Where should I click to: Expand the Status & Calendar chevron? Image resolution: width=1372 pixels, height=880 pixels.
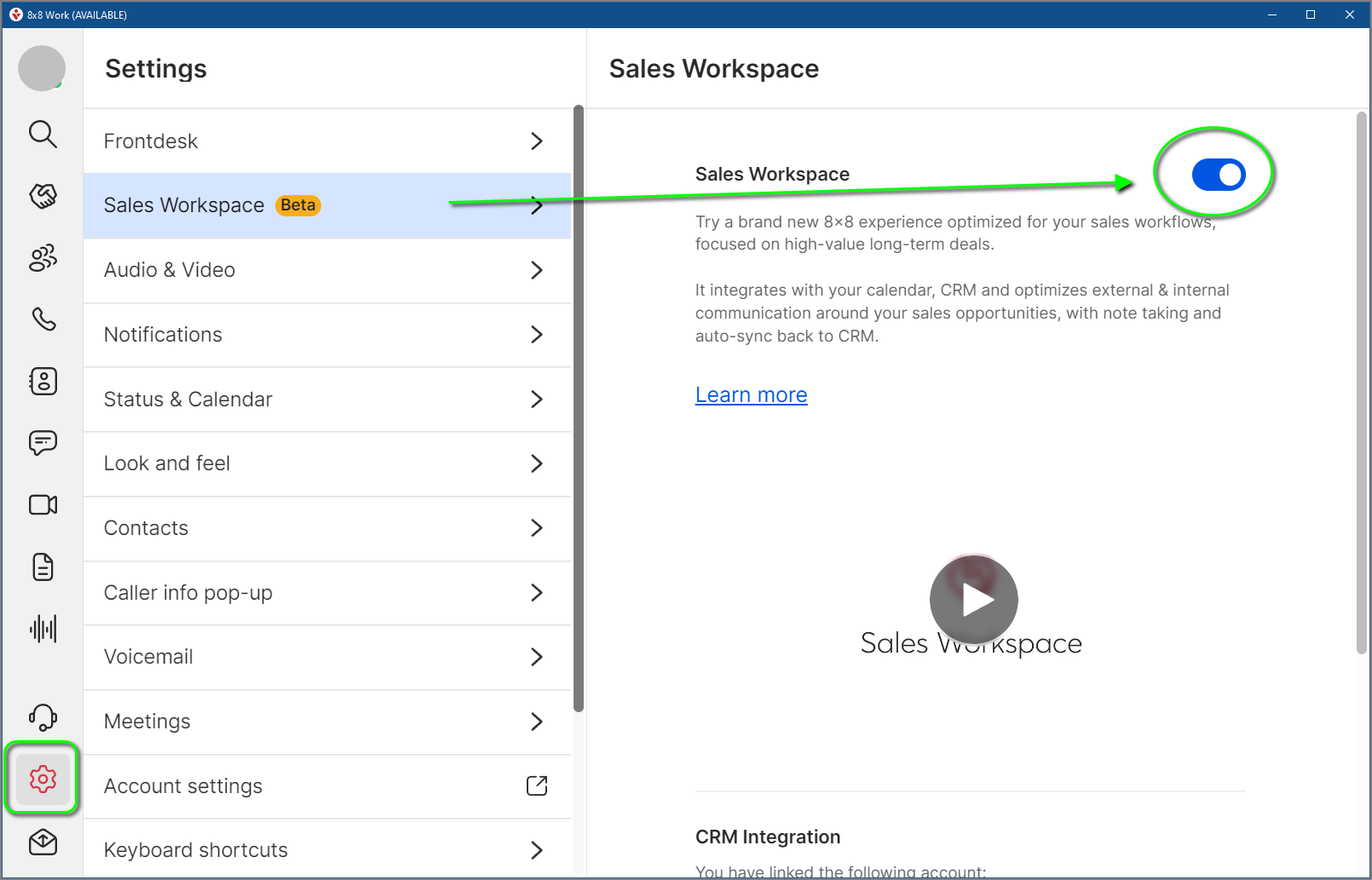537,399
